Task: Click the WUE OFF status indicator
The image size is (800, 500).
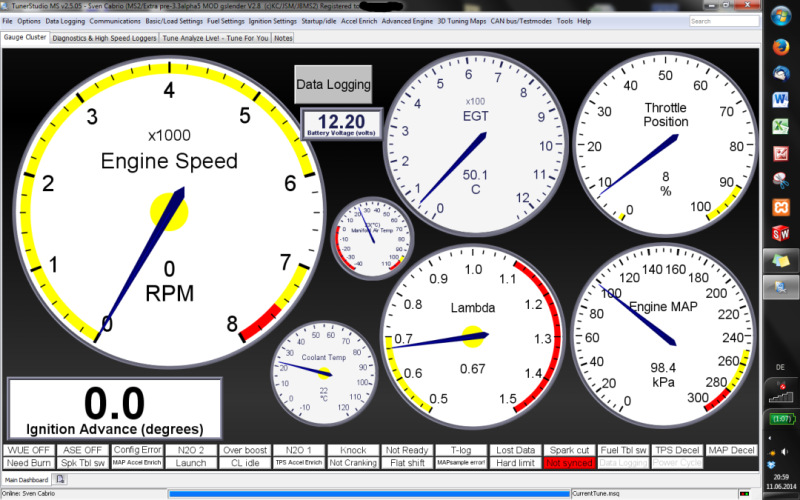Action: (28, 450)
